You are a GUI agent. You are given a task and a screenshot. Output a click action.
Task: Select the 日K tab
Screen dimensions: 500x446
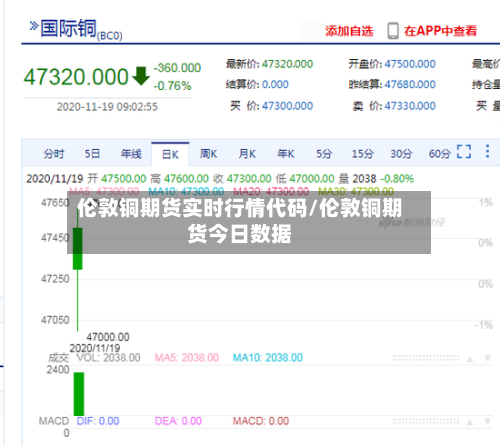[x=170, y=154]
